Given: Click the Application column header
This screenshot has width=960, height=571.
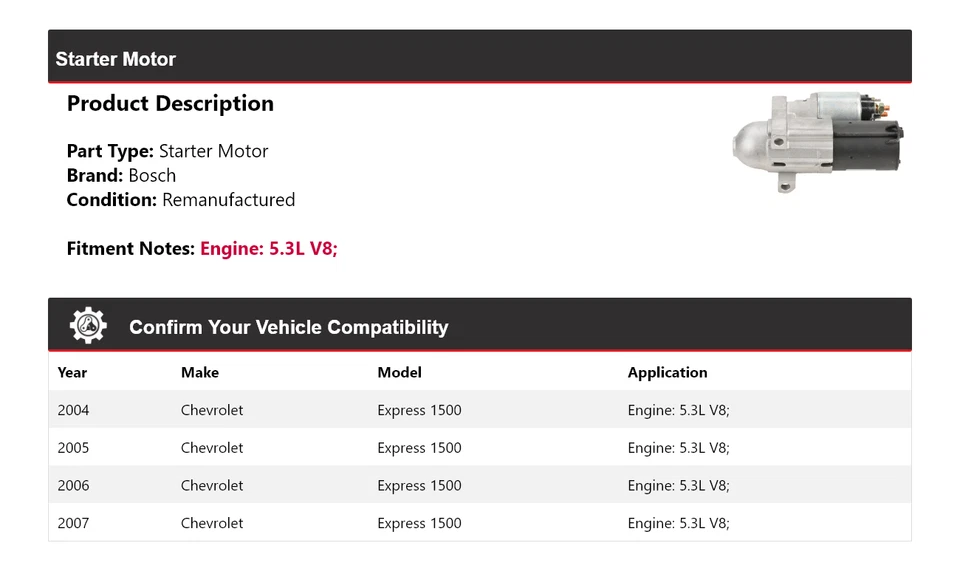Looking at the screenshot, I should [x=667, y=372].
